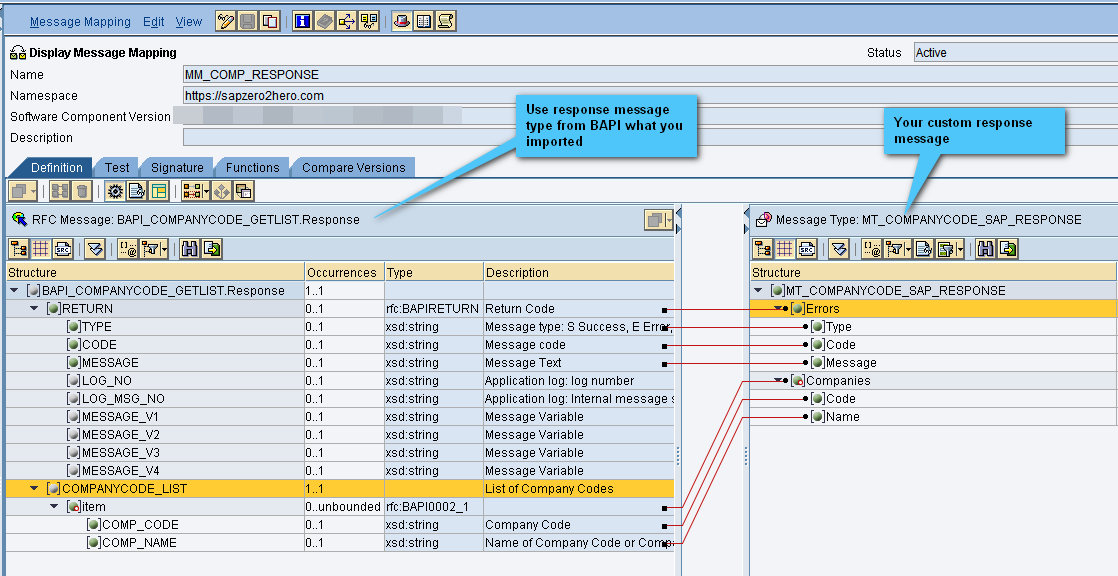Click the red hat icon in top toolbar
This screenshot has width=1118, height=576.
(401, 21)
